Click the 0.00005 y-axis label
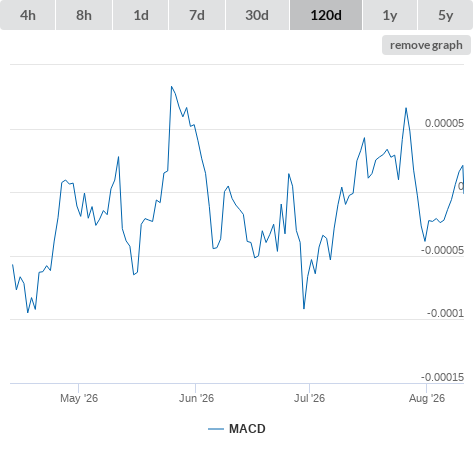This screenshot has width=474, height=455. [444, 123]
